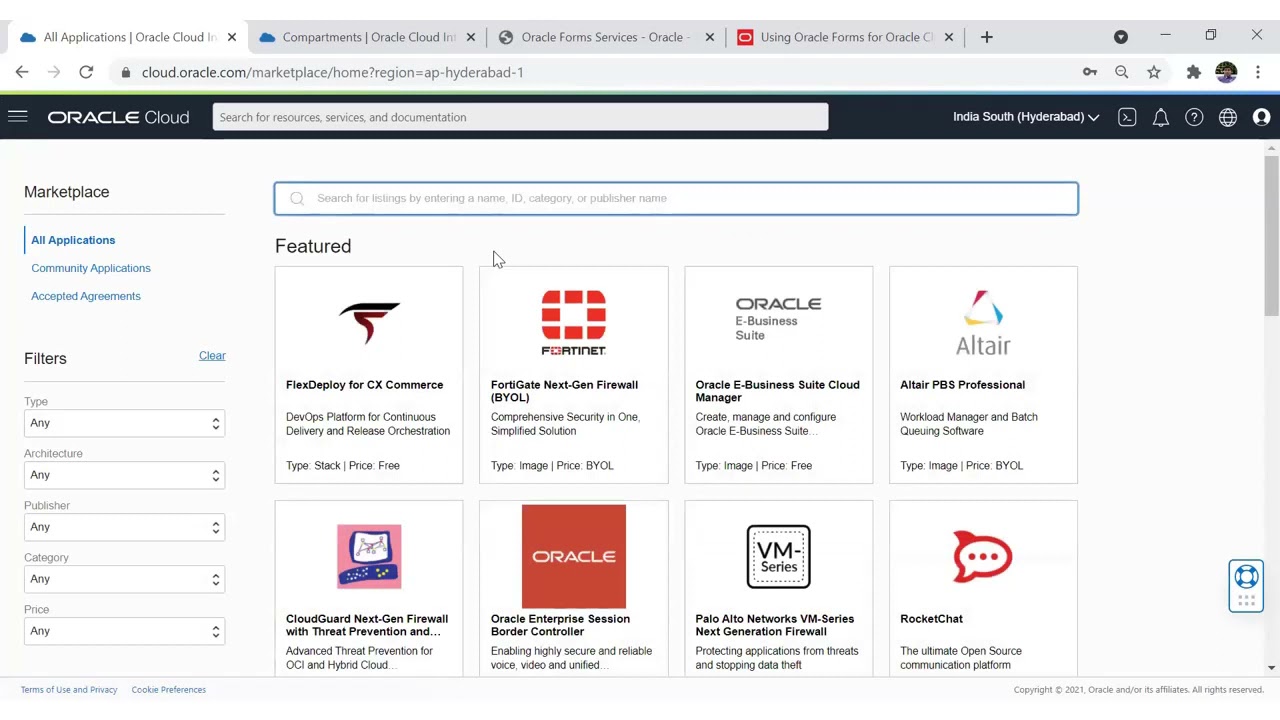Expand the Category filter dropdown
This screenshot has height=720, width=1280.
click(124, 579)
